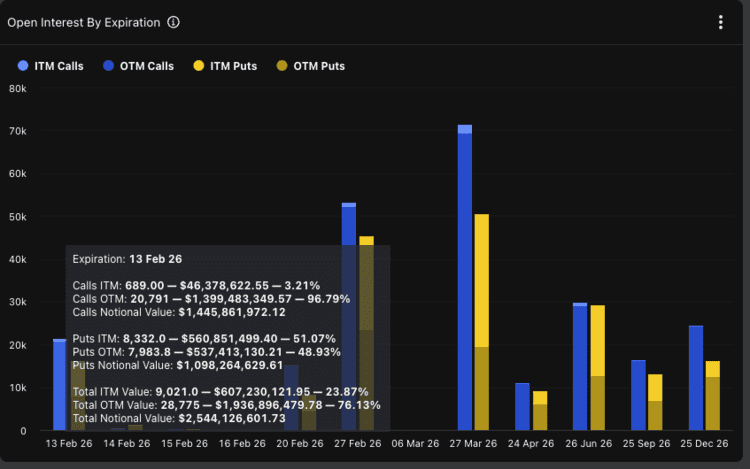Click the 27 Mar 26 calls bar
This screenshot has height=469, width=750.
(464, 280)
